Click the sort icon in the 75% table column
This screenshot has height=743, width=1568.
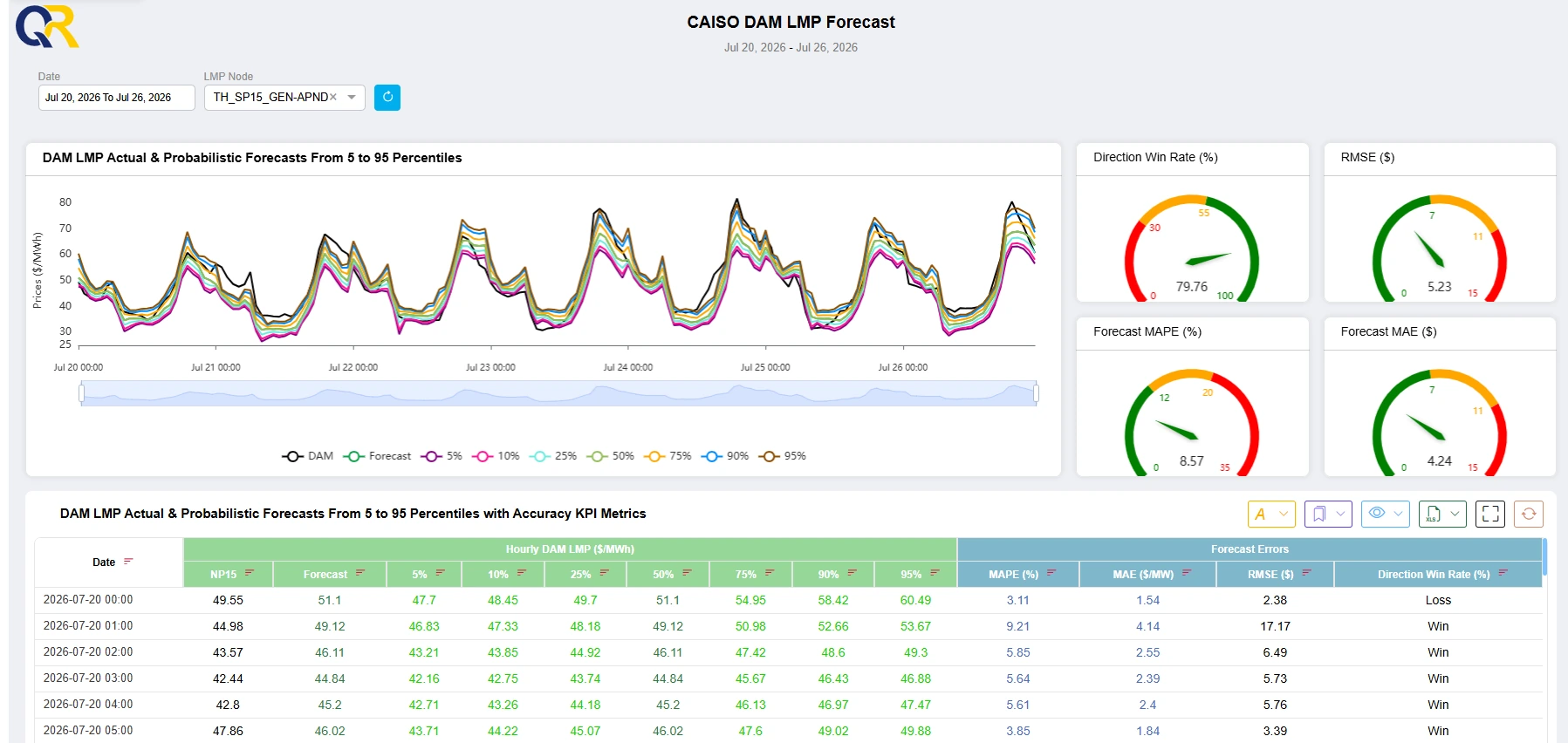[x=770, y=574]
